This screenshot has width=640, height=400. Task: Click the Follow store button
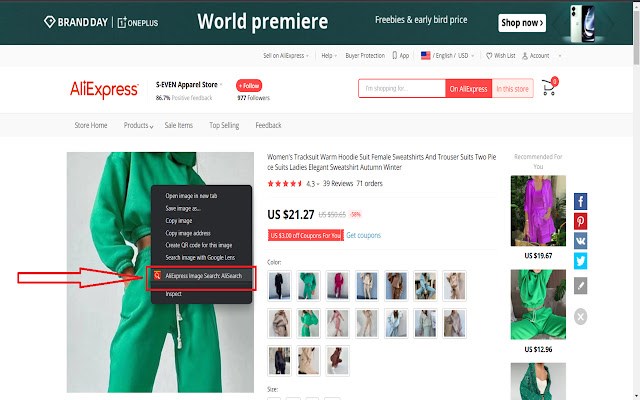point(249,86)
